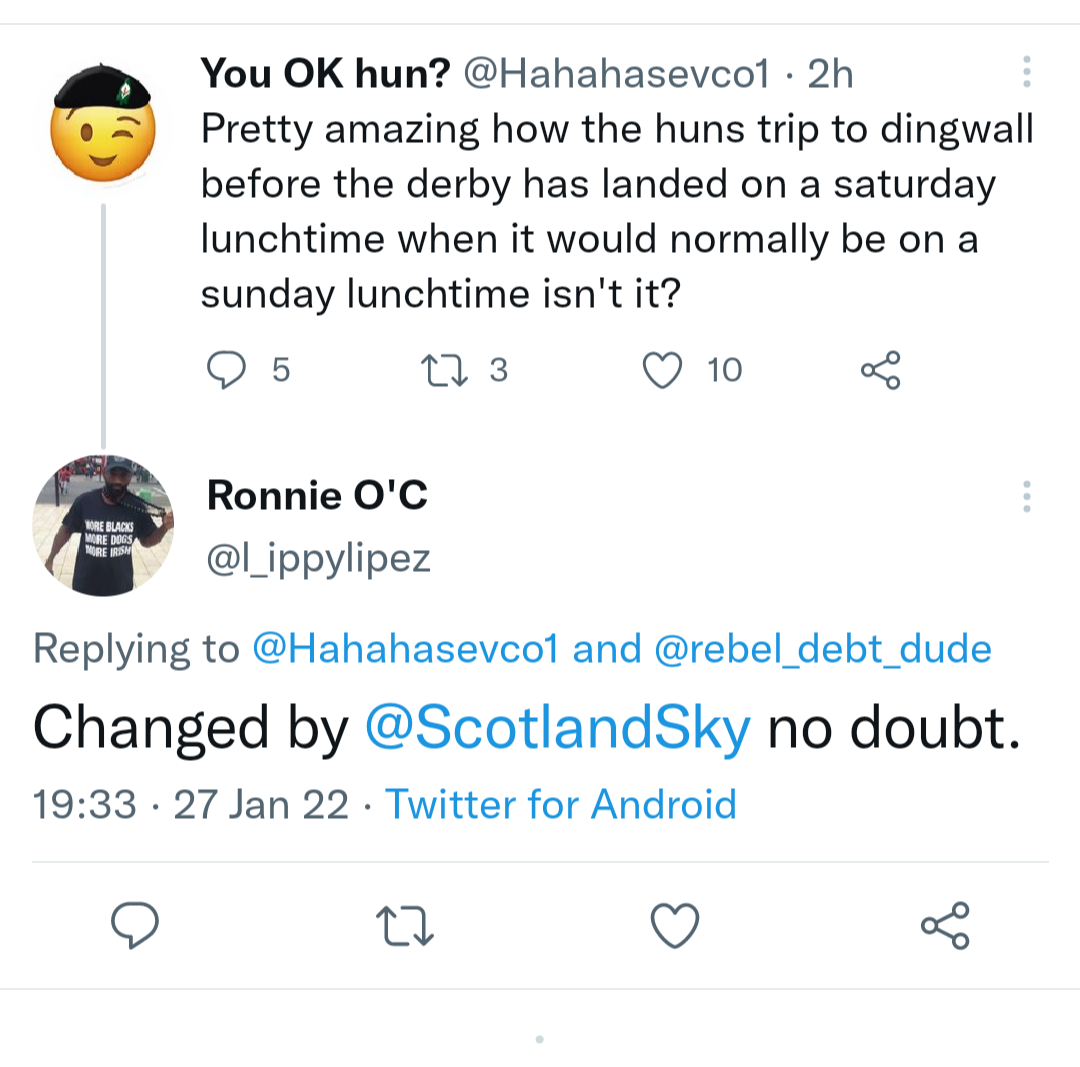Open the 'You OK hun?' display name
This screenshot has height=1067, width=1080.
pos(326,72)
